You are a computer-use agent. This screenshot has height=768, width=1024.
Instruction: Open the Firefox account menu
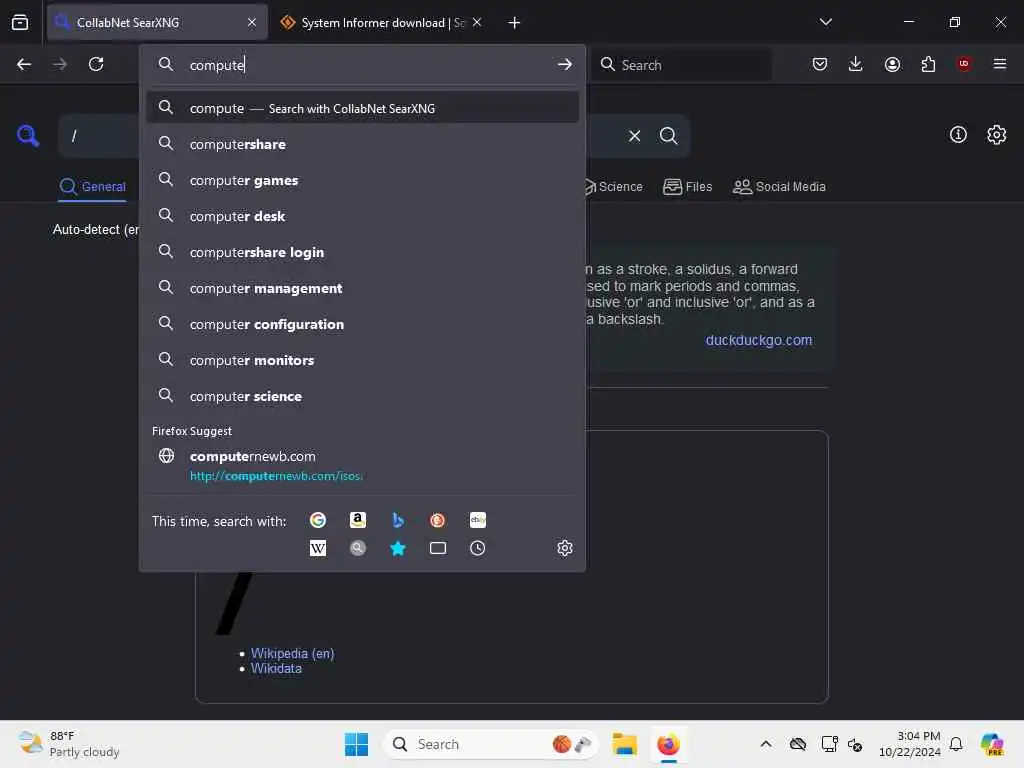[892, 64]
